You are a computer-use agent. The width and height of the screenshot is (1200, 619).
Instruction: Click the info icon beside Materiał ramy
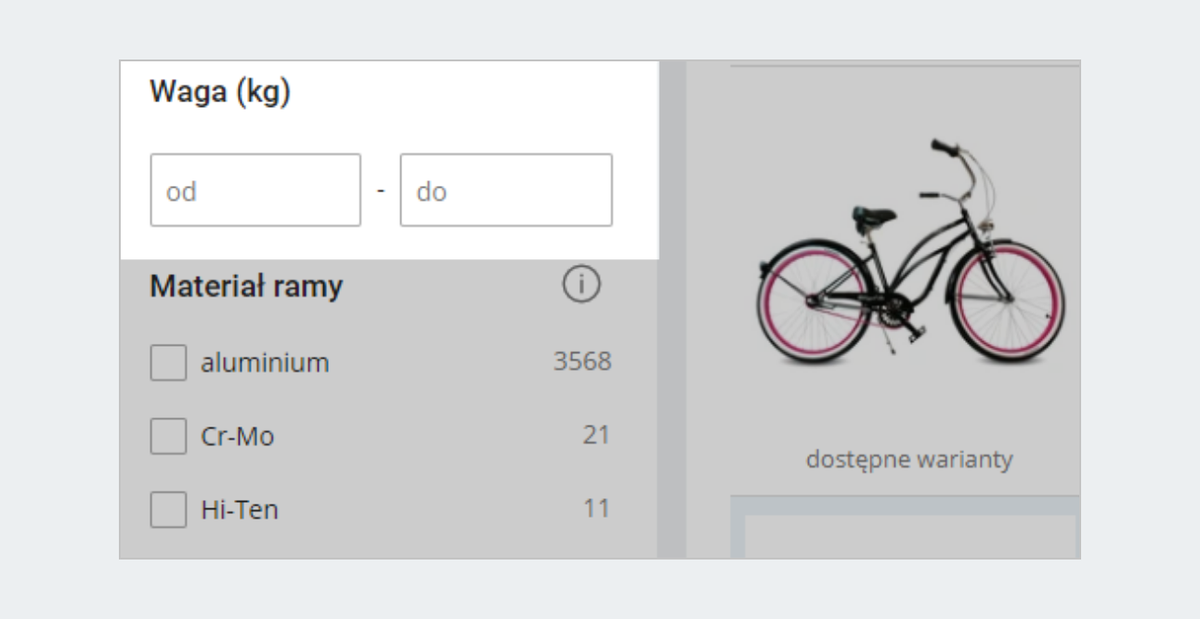pos(581,286)
